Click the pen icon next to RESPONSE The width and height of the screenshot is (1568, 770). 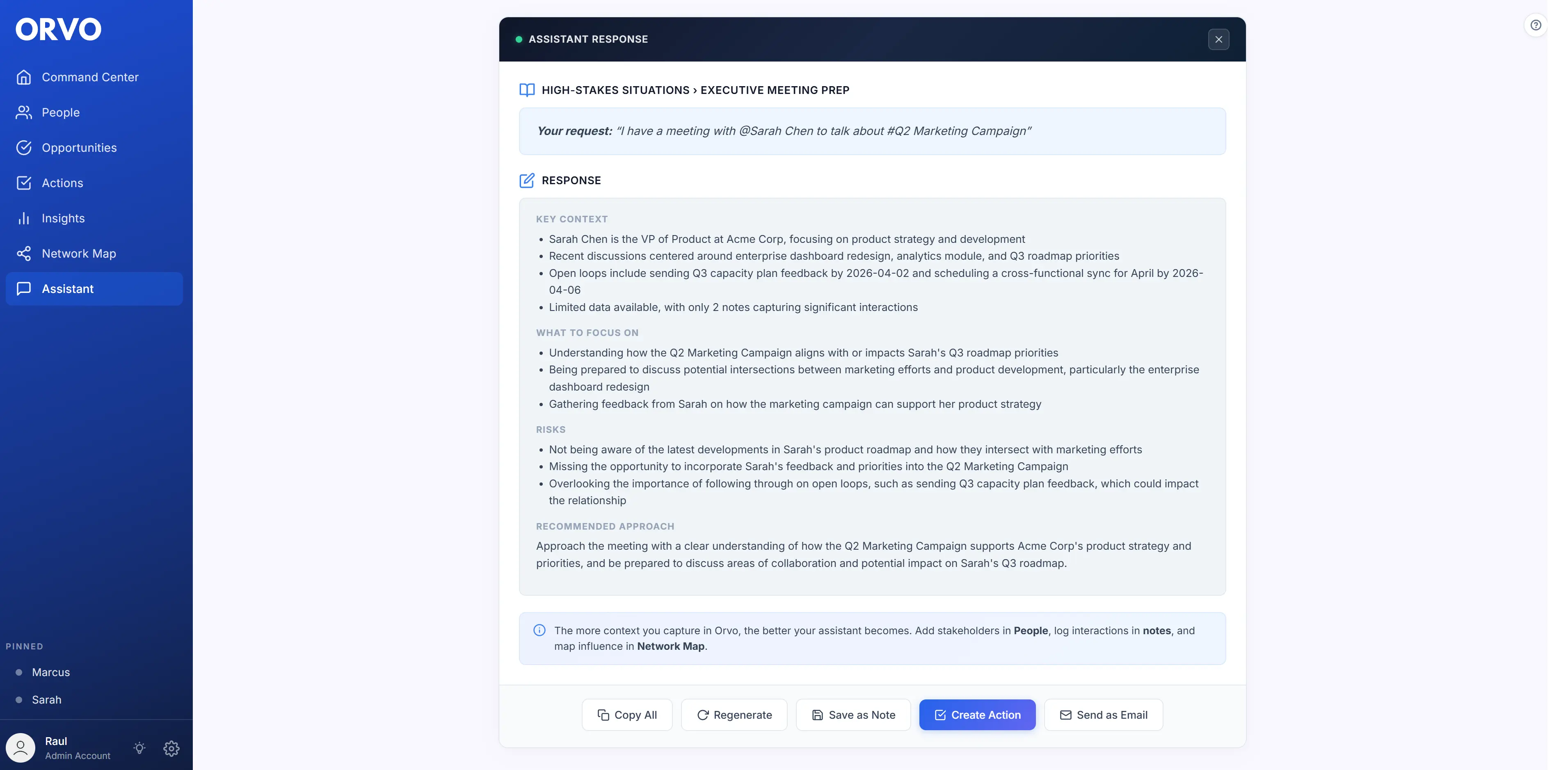tap(527, 180)
